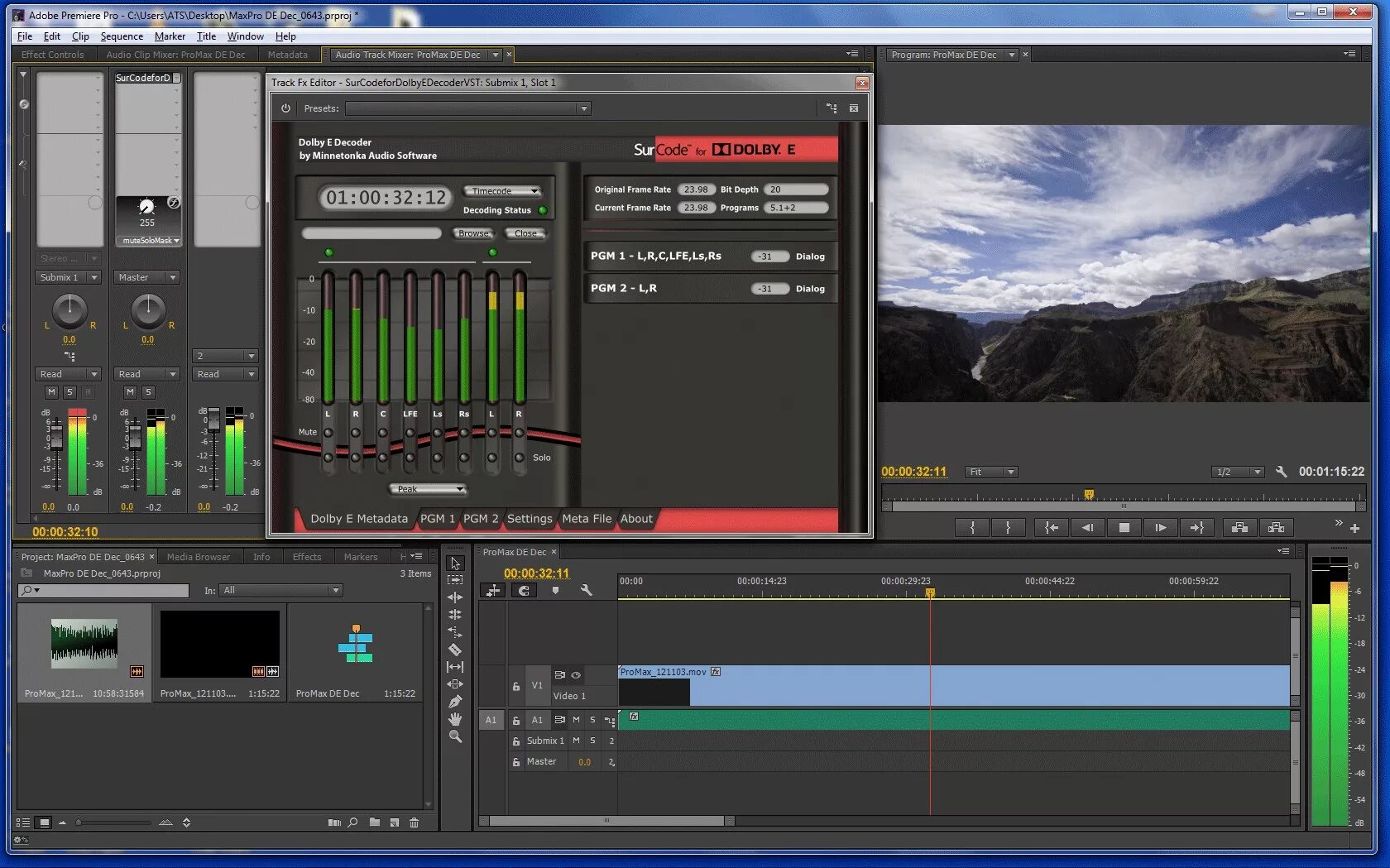Open the Clip menu
Image resolution: width=1390 pixels, height=868 pixels.
point(80,36)
